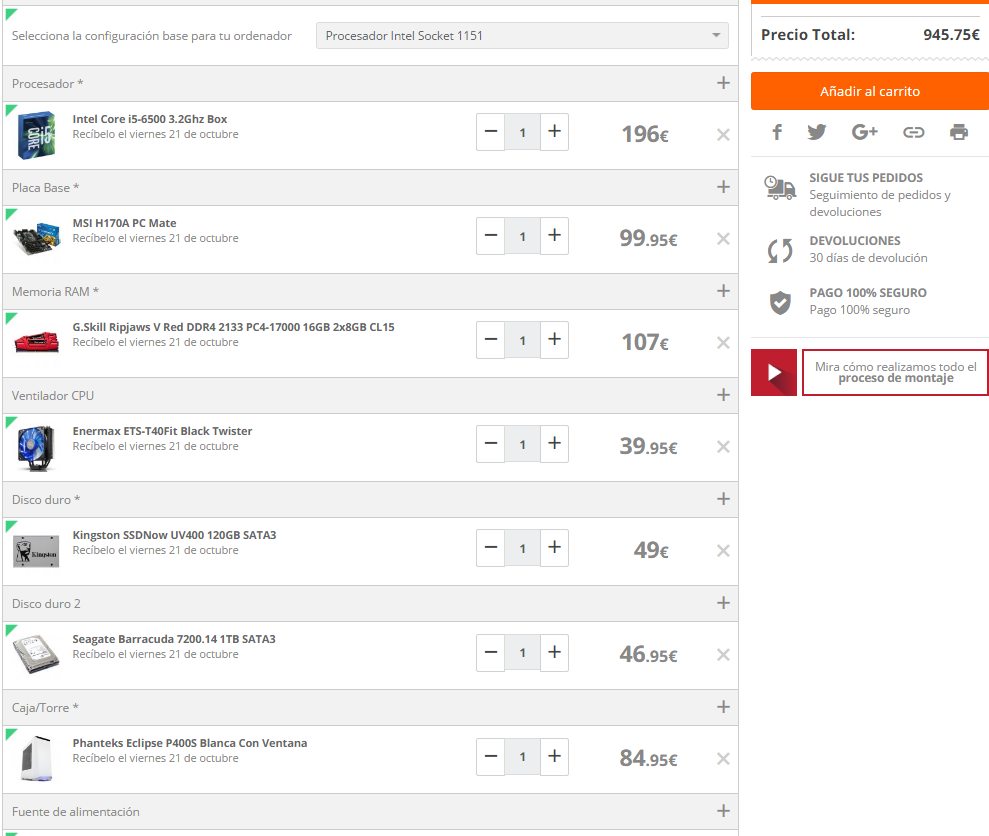
Task: Click Kingston SSD thumbnail
Action: click(x=37, y=551)
